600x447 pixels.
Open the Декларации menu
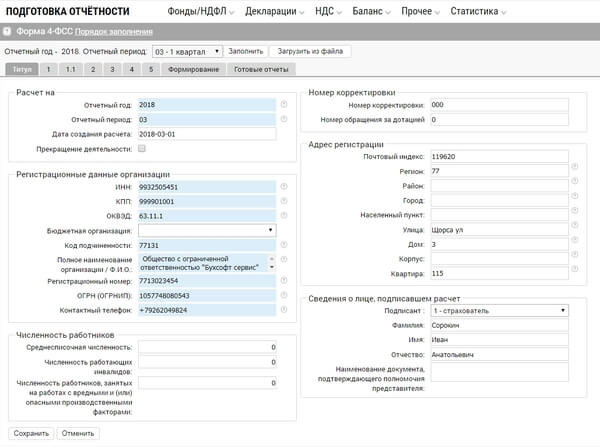tap(275, 11)
